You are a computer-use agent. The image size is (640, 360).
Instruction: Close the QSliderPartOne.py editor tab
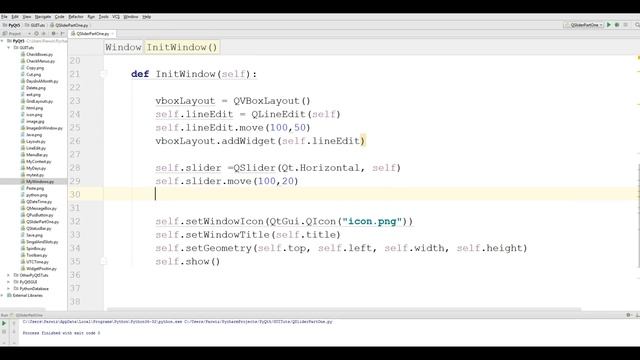pos(112,34)
